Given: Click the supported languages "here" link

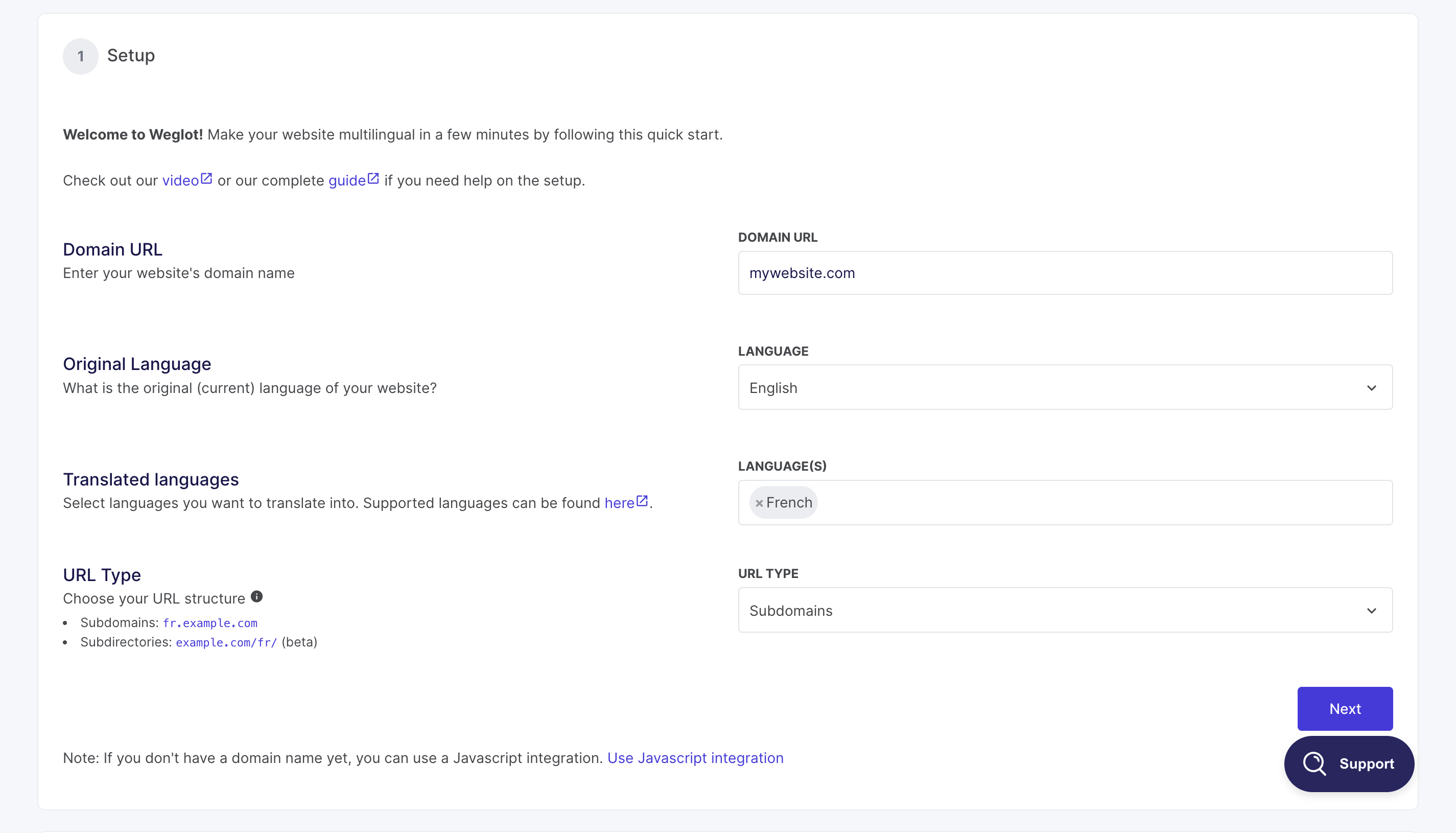Looking at the screenshot, I should (x=620, y=503).
